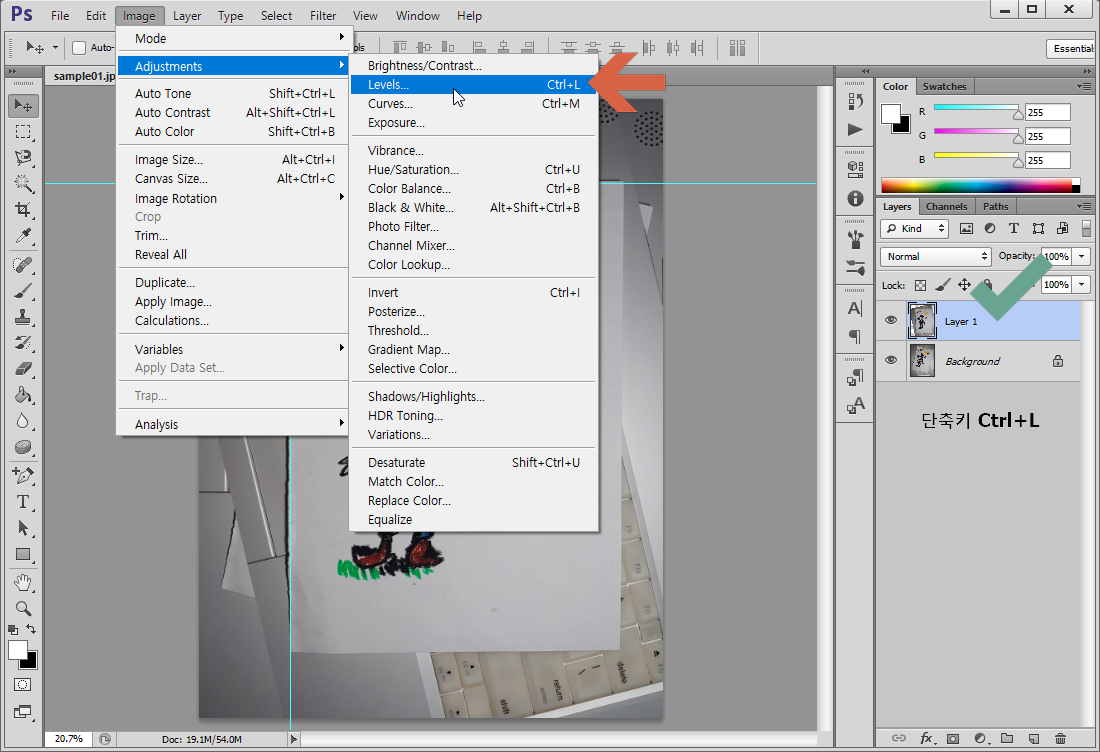This screenshot has height=752, width=1100.
Task: Toggle type layer filter
Action: point(1014,229)
